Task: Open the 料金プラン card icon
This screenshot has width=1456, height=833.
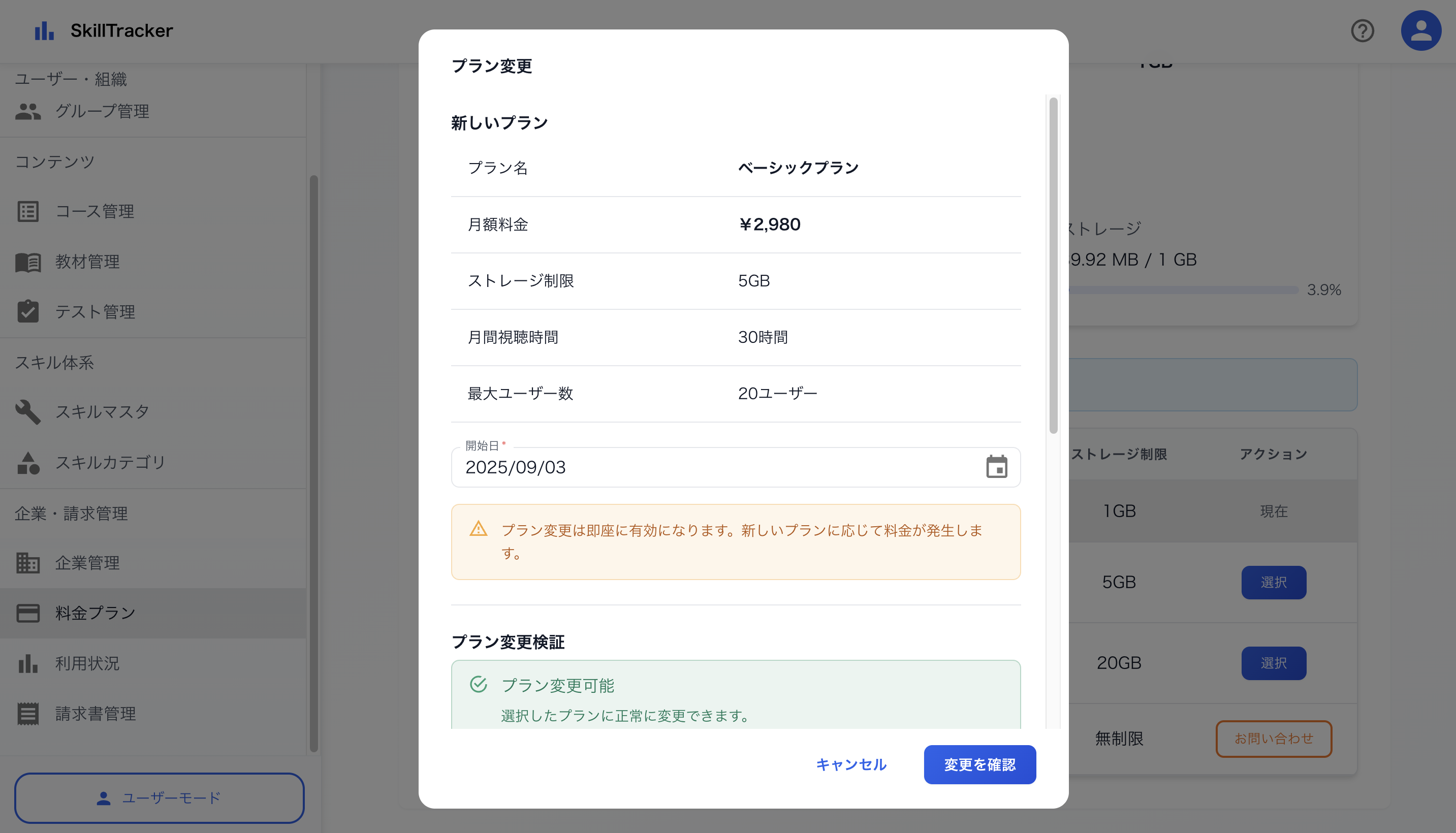Action: [x=28, y=612]
